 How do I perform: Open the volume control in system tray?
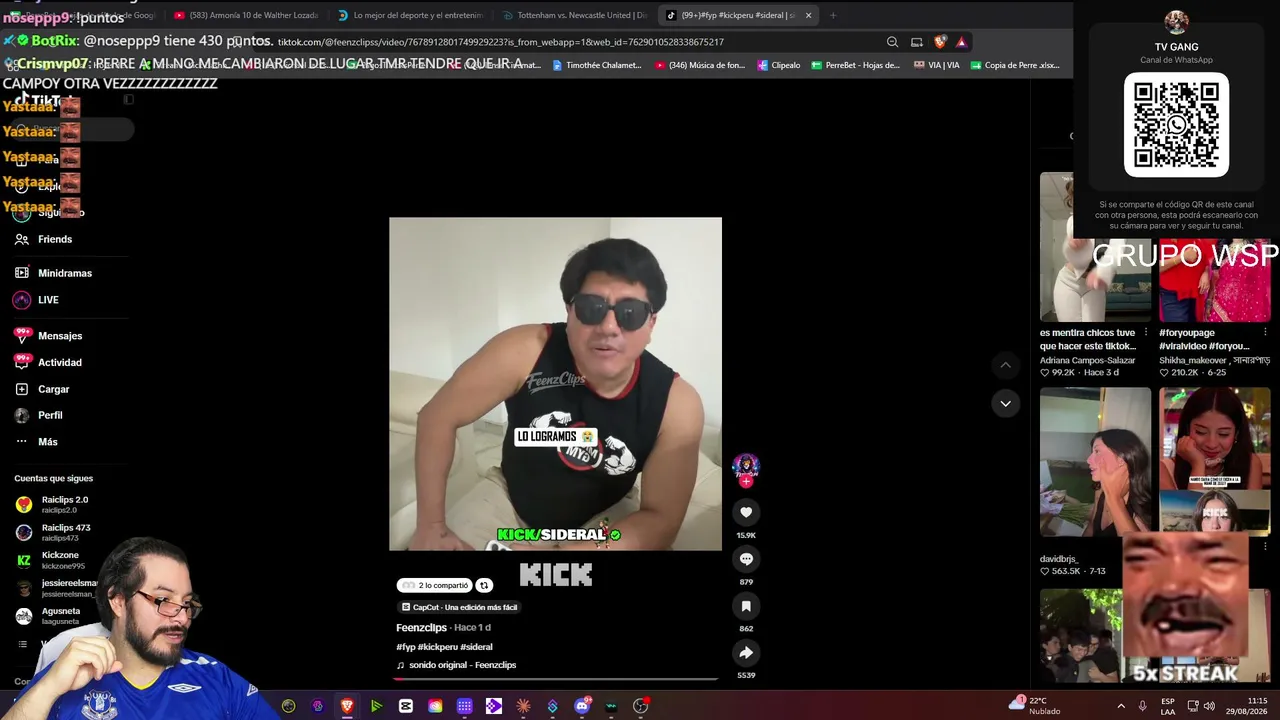pos(1209,706)
